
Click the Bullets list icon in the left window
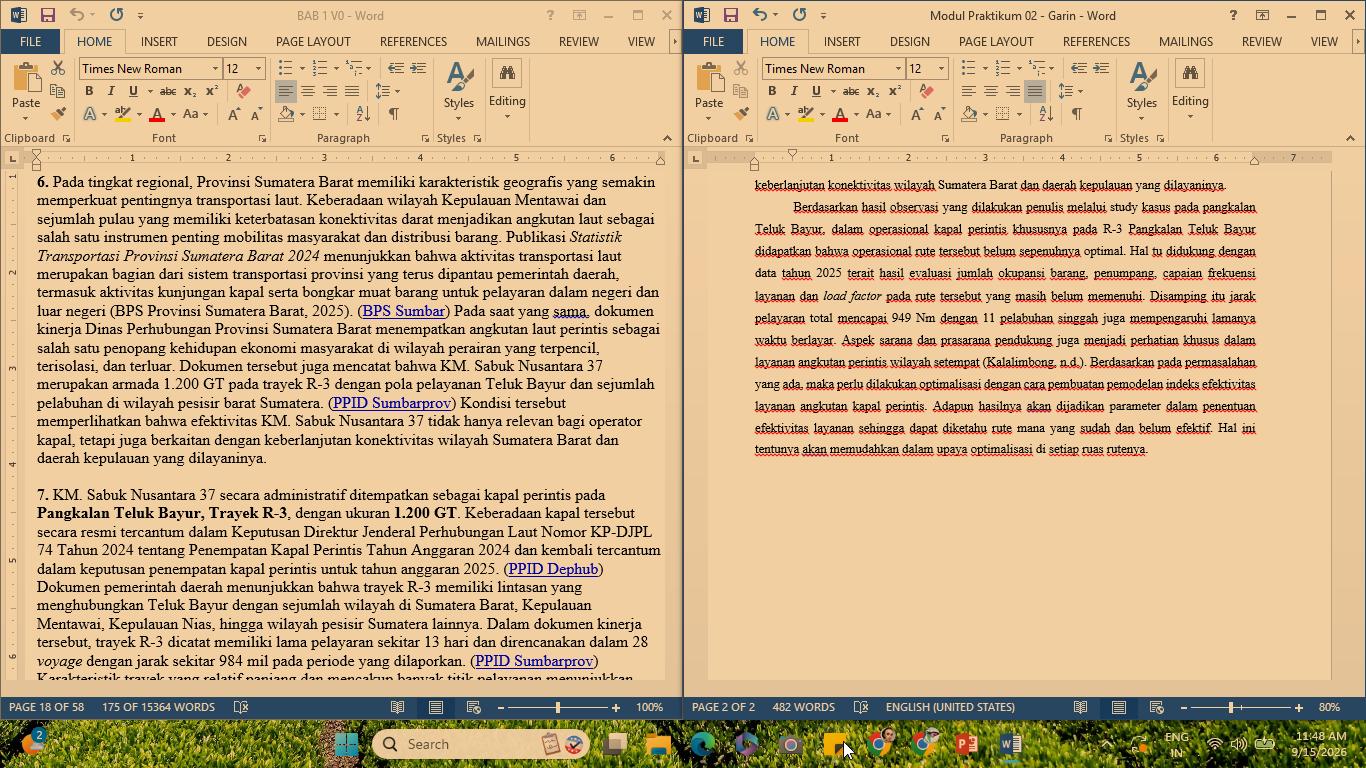point(285,68)
